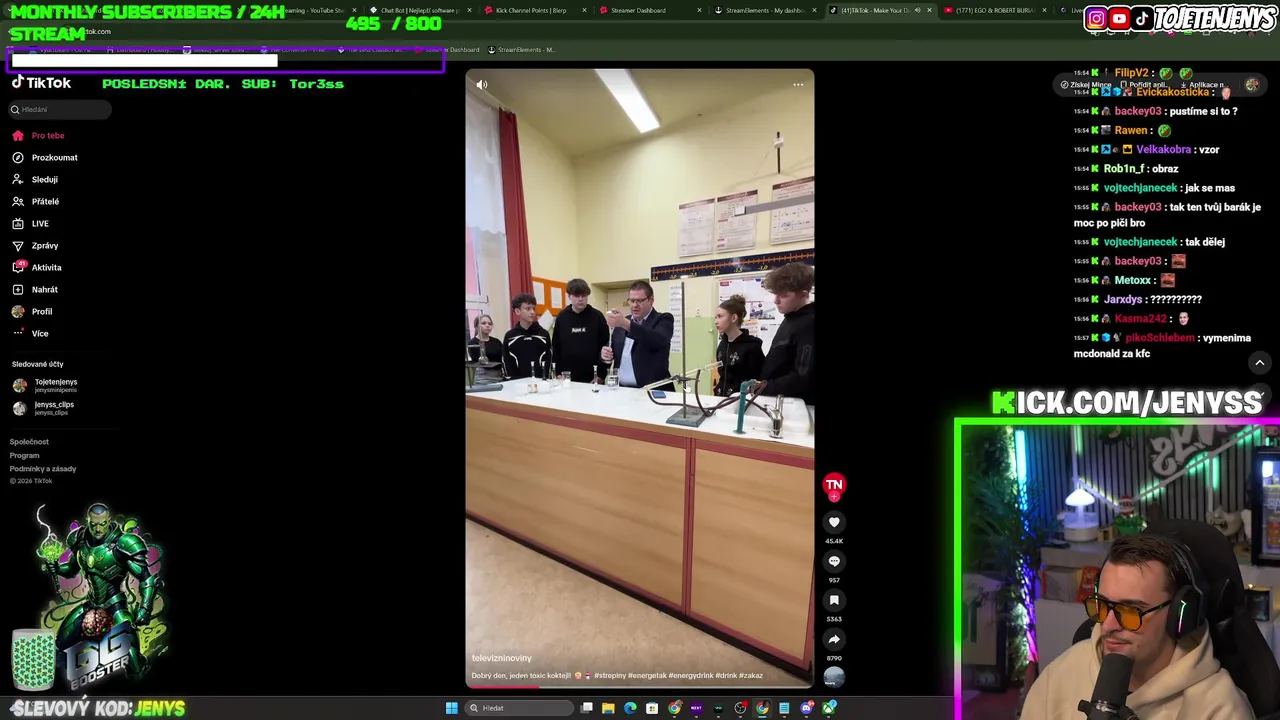The width and height of the screenshot is (1280, 720).
Task: Open followed account jenyss_clips
Action: (x=43, y=408)
